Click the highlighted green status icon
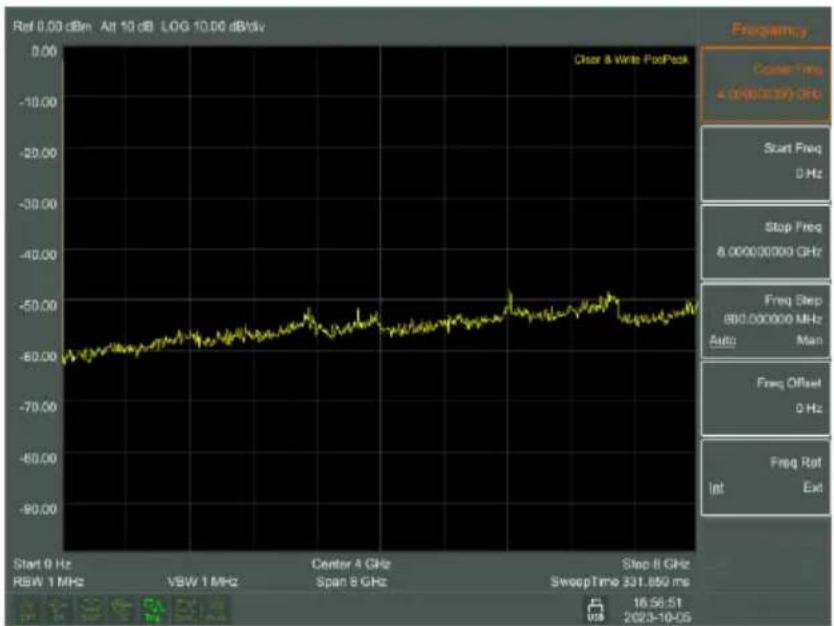 click(153, 610)
